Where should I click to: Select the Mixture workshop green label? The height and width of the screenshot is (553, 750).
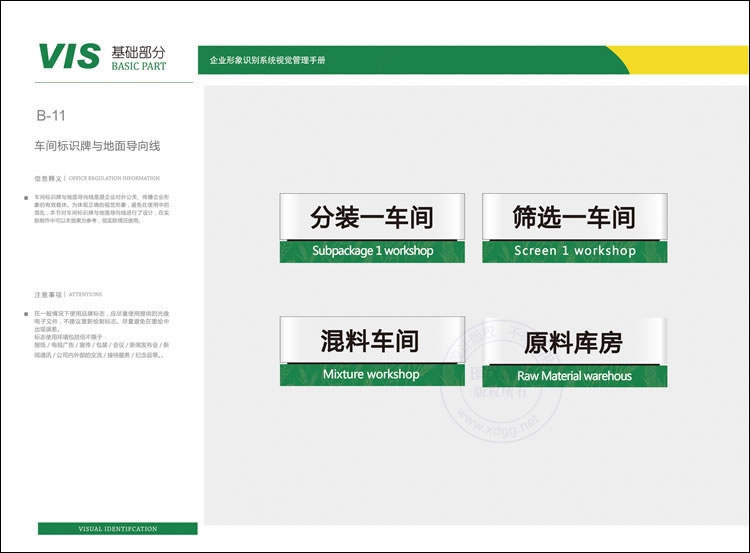coord(371,374)
